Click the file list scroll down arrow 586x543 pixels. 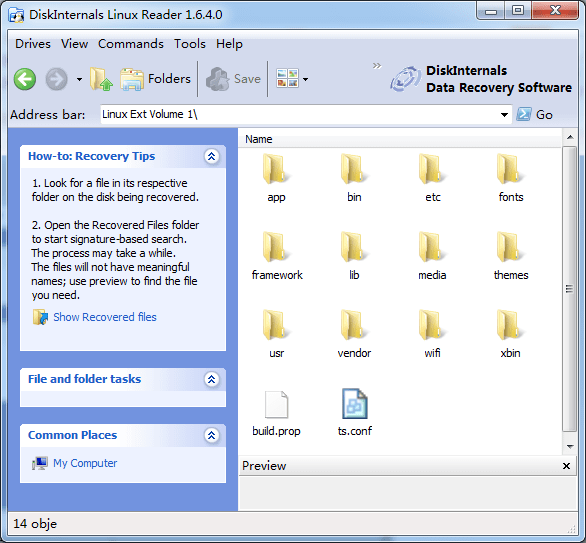570,446
